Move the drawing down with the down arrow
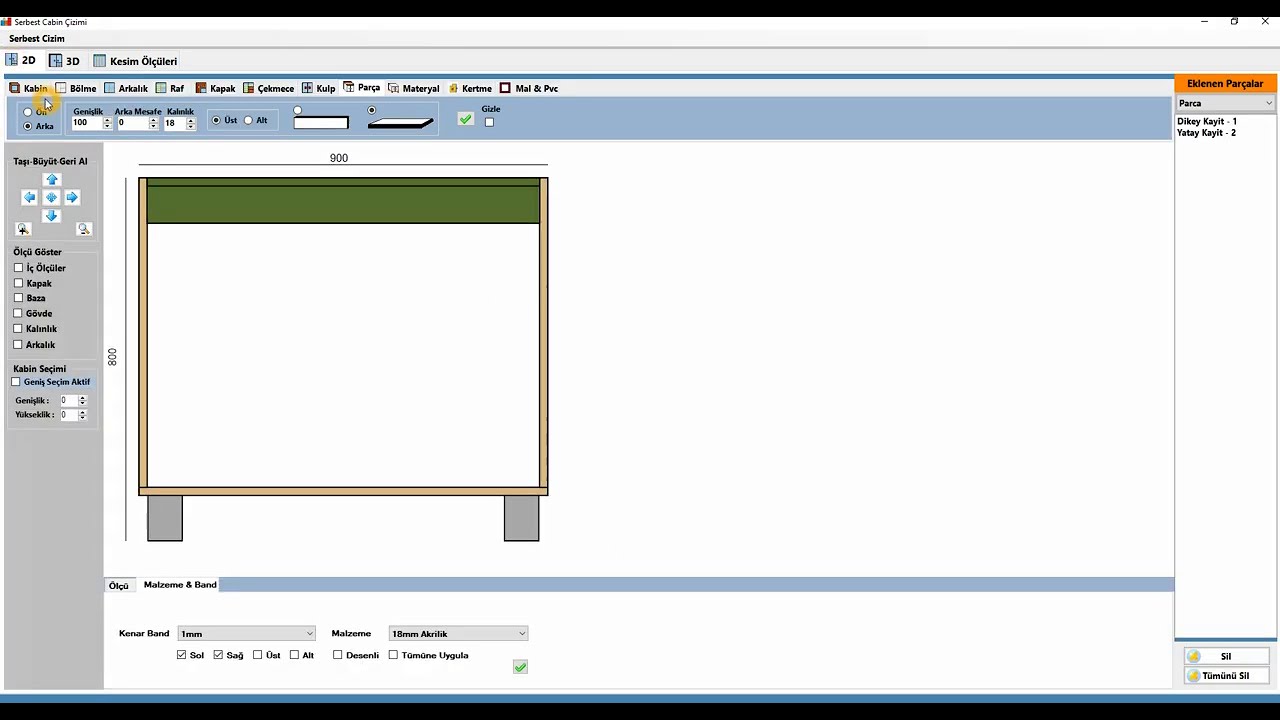1280x720 pixels. pos(52,216)
